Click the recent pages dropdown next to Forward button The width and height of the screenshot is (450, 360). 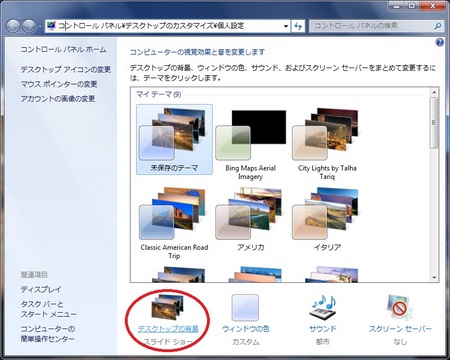(x=40, y=26)
